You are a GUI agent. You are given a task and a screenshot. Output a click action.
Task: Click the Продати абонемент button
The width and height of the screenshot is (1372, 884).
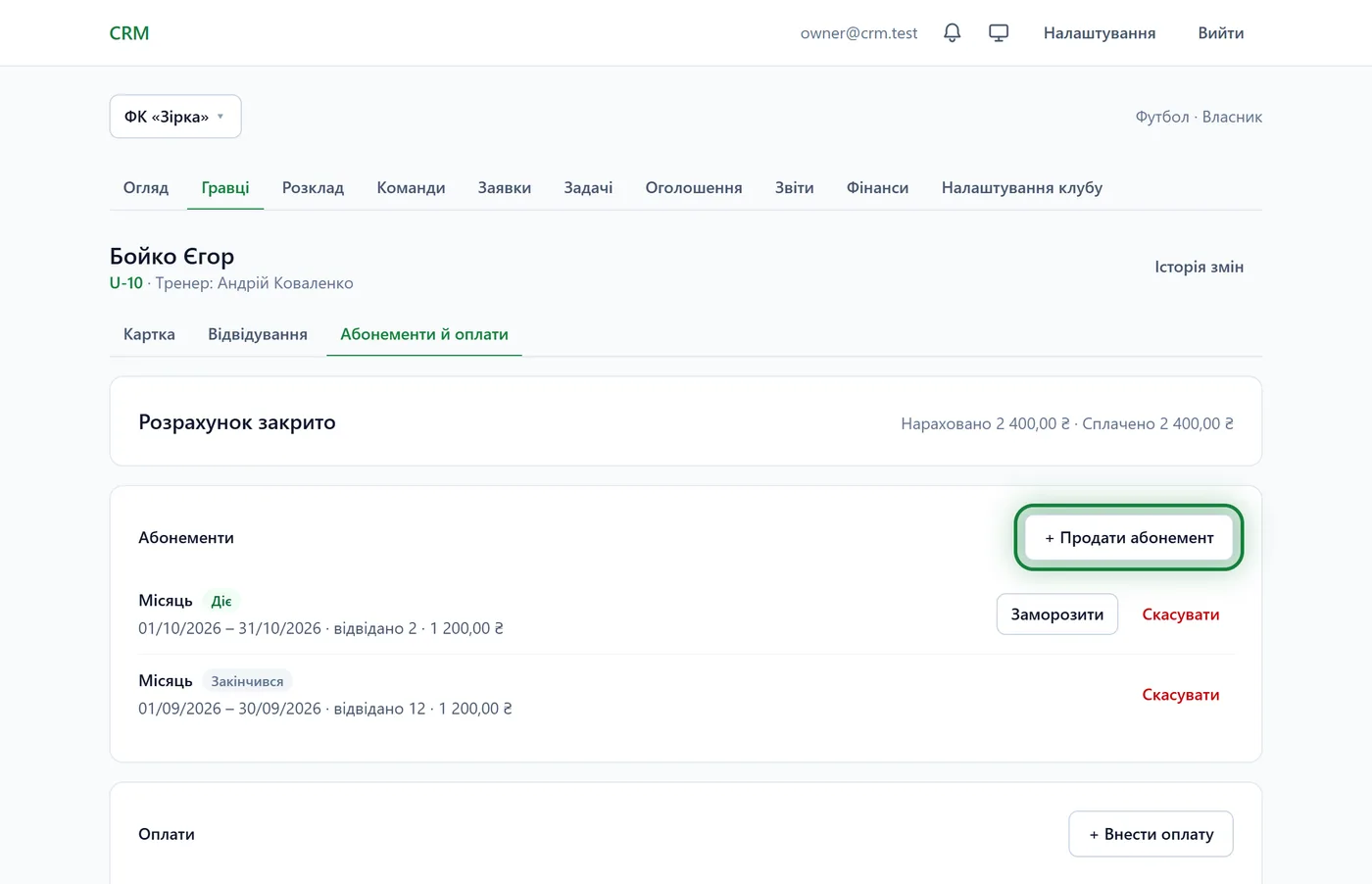[x=1129, y=537]
